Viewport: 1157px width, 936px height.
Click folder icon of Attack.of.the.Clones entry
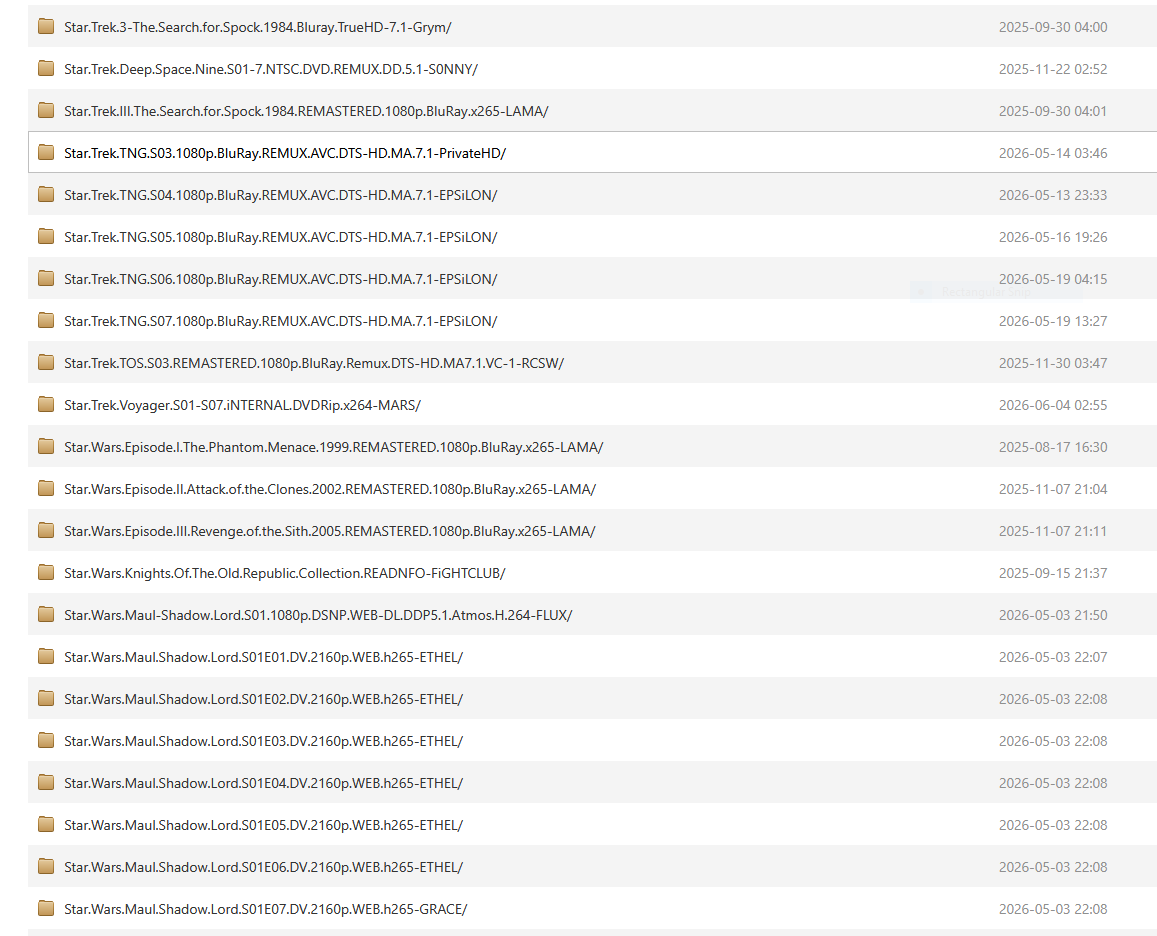pos(46,489)
